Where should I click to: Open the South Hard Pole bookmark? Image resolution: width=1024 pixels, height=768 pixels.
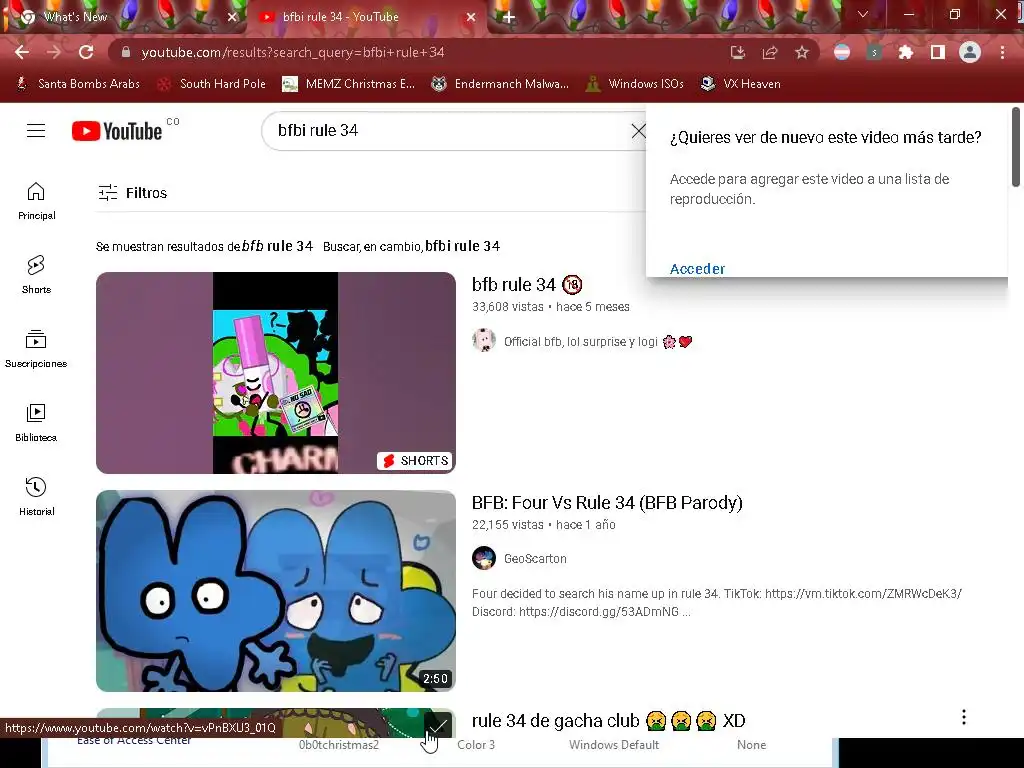tap(212, 84)
